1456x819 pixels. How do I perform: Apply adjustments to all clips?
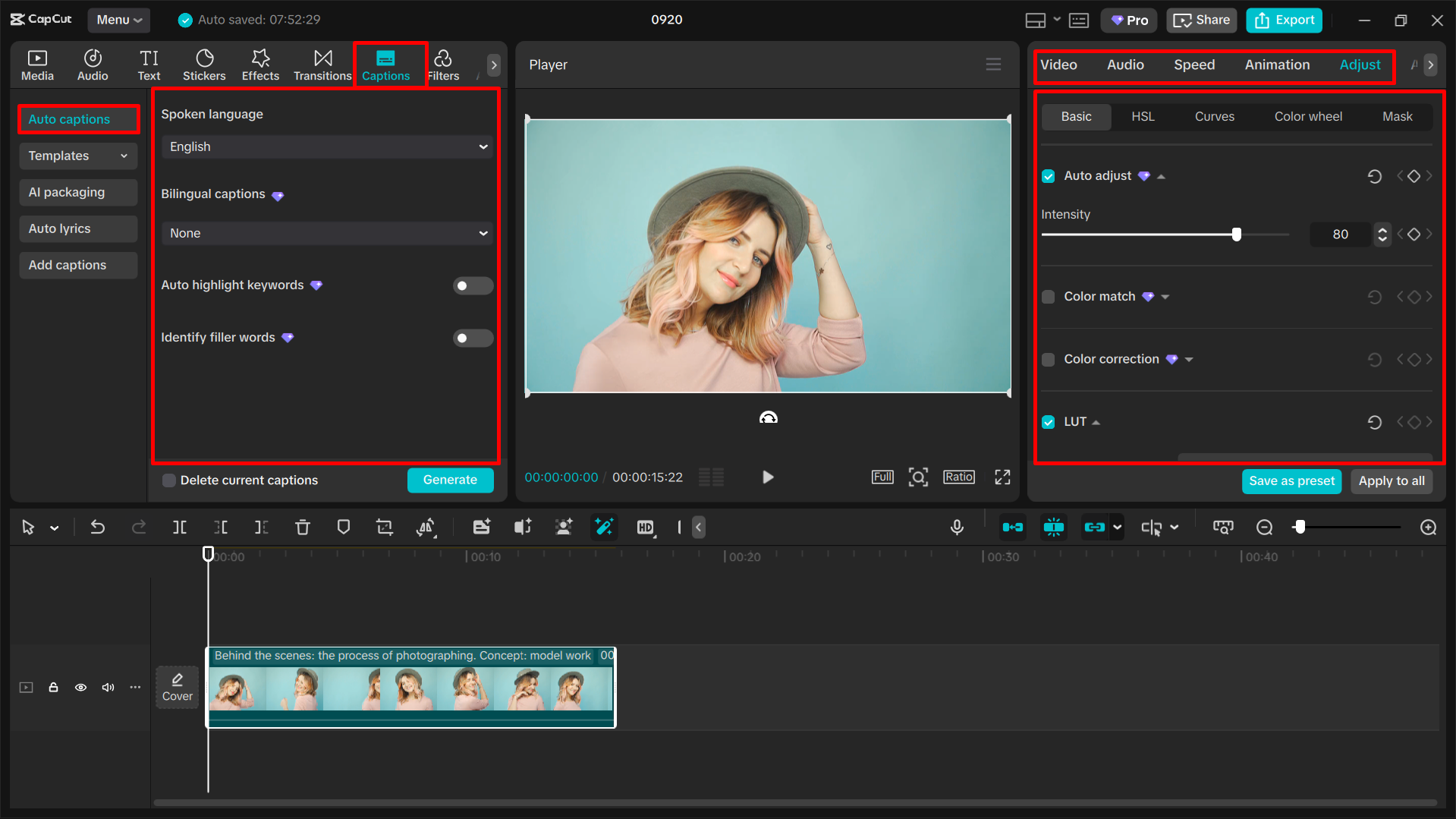coord(1392,480)
